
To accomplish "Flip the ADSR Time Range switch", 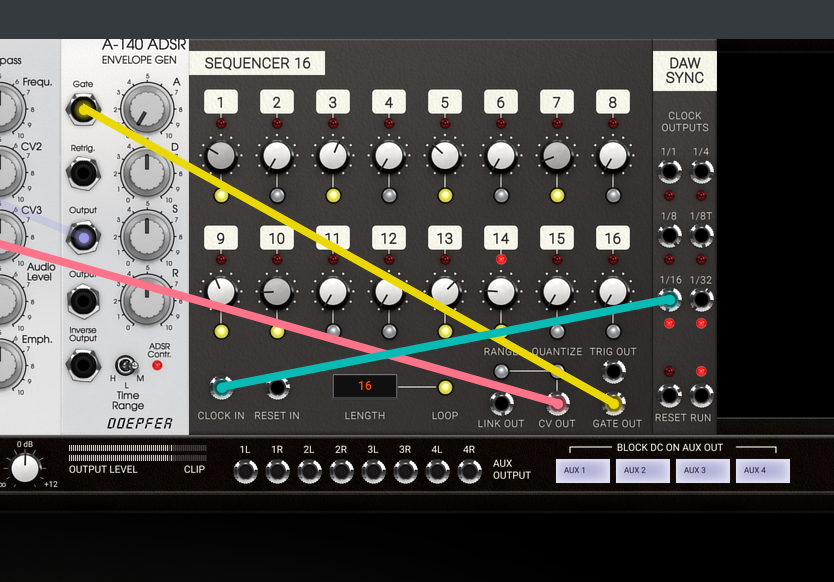I will click(126, 365).
